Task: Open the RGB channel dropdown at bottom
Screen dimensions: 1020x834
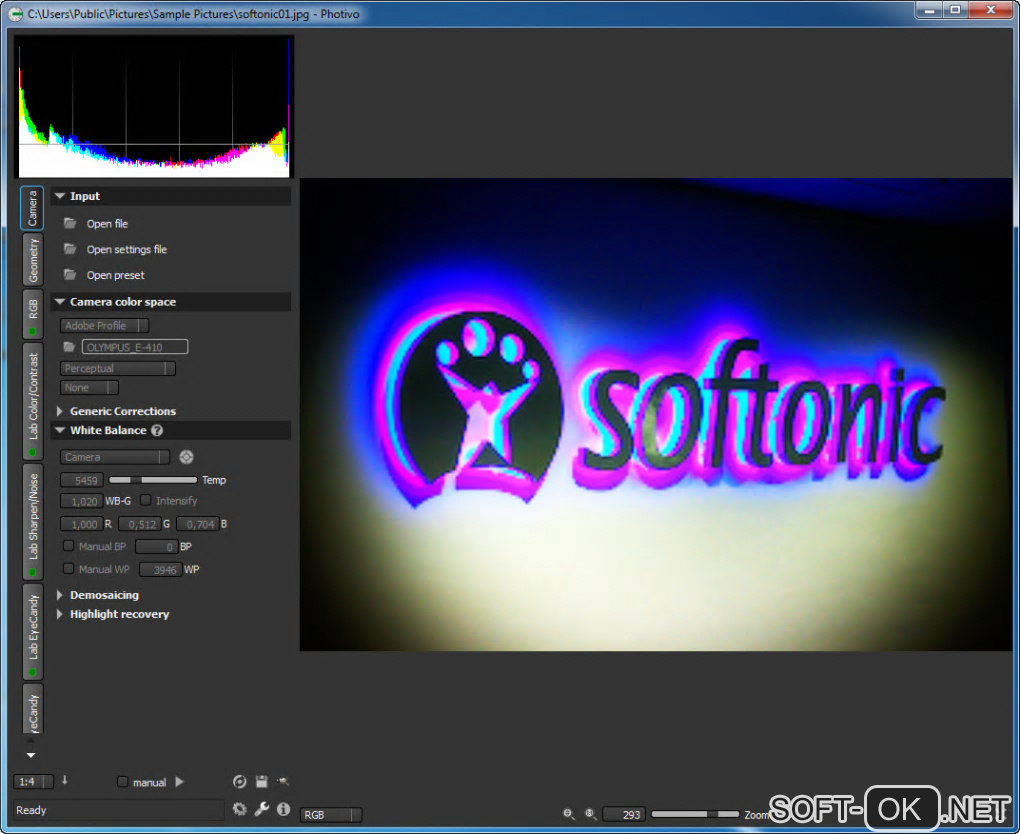Action: tap(330, 814)
